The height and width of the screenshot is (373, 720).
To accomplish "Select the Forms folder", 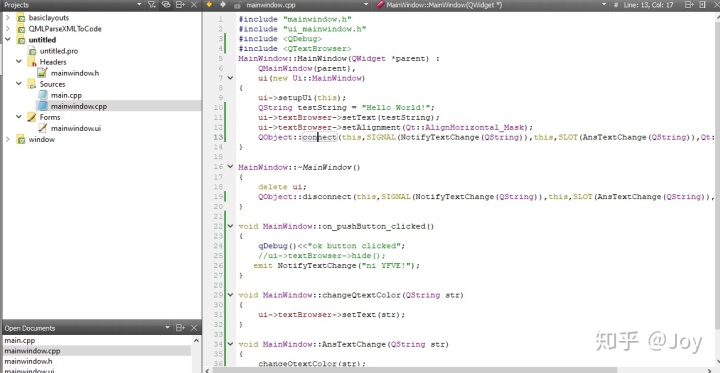I will pyautogui.click(x=50, y=117).
